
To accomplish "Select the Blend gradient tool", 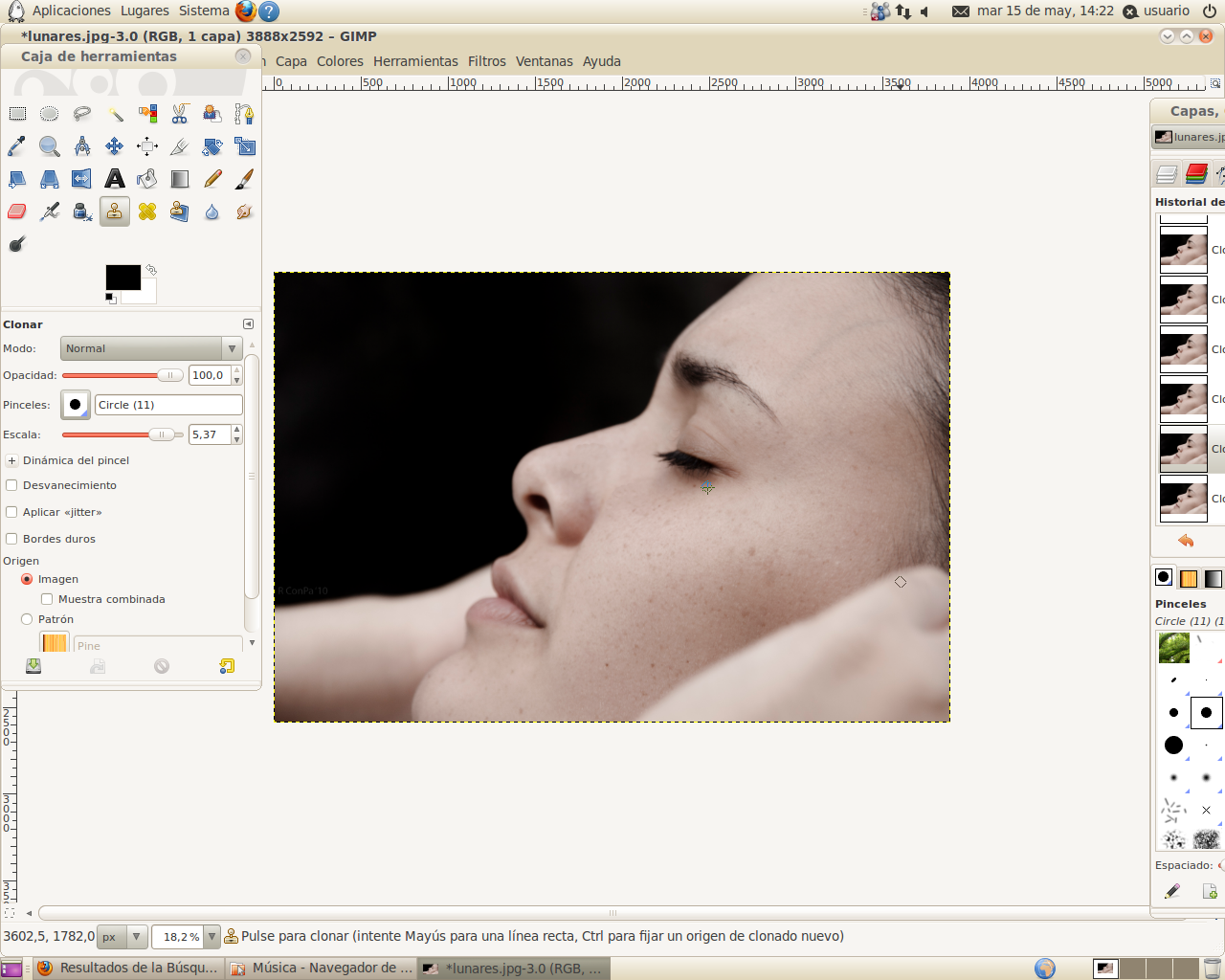I will 180,179.
